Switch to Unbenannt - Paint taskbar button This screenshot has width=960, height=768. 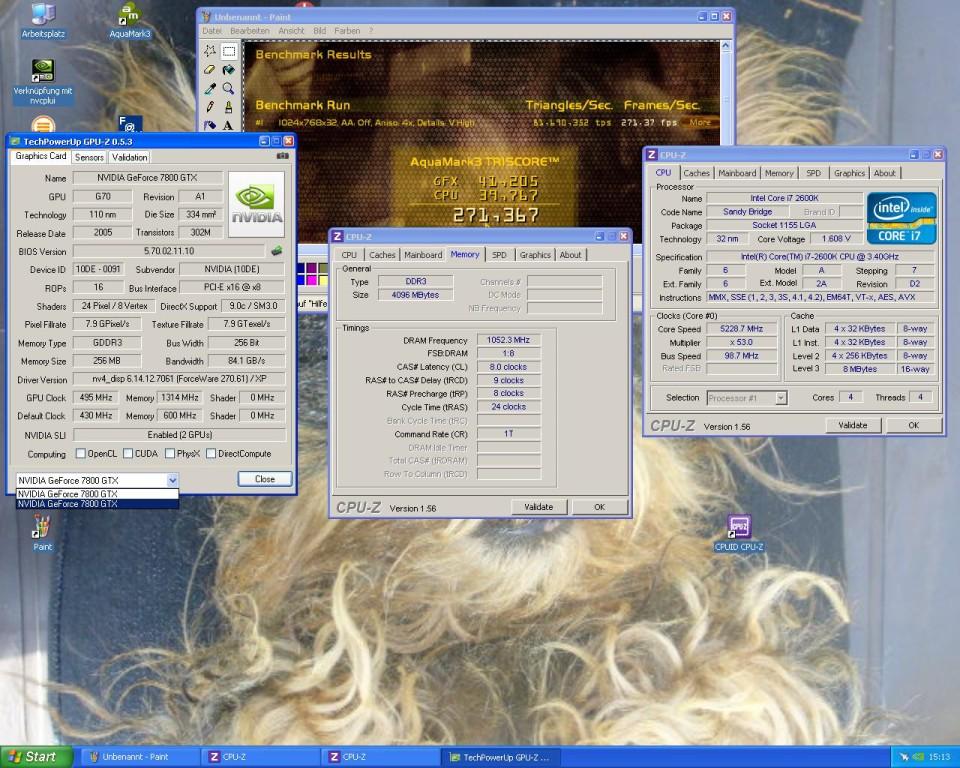click(x=140, y=757)
